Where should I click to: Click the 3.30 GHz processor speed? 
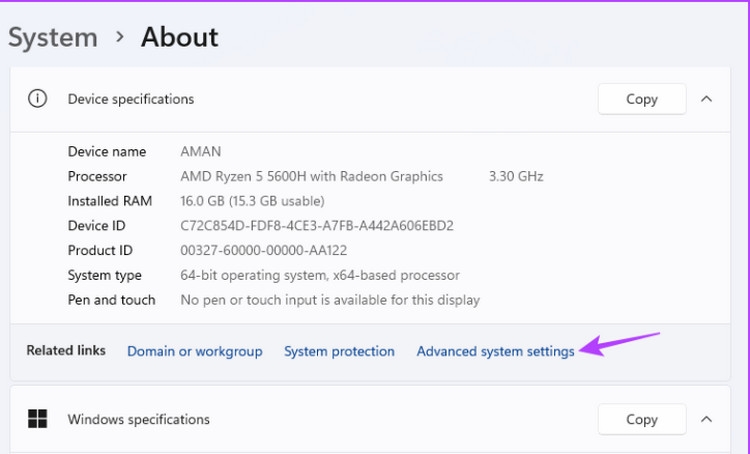tap(516, 177)
